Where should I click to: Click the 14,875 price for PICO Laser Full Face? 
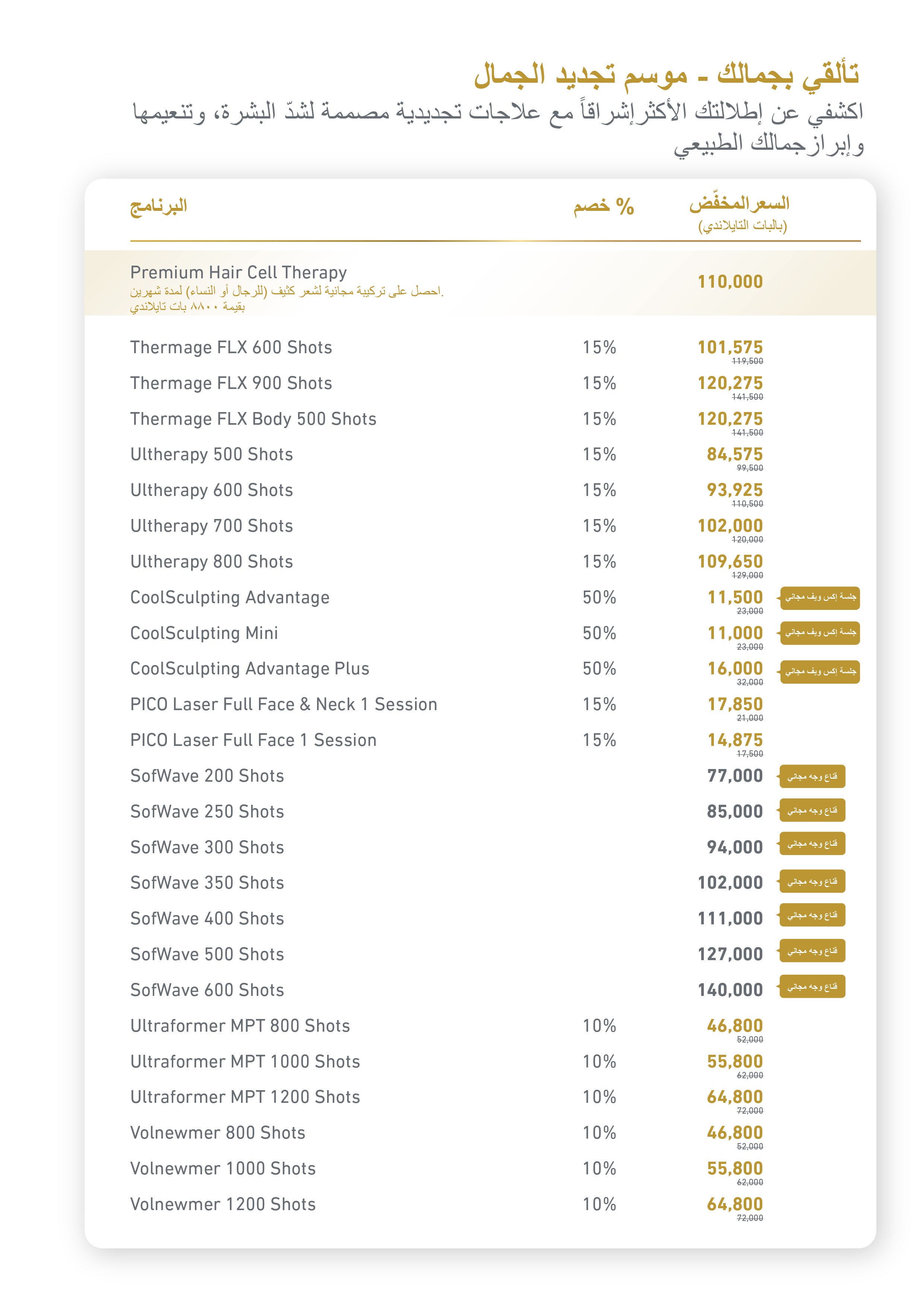coord(734,740)
